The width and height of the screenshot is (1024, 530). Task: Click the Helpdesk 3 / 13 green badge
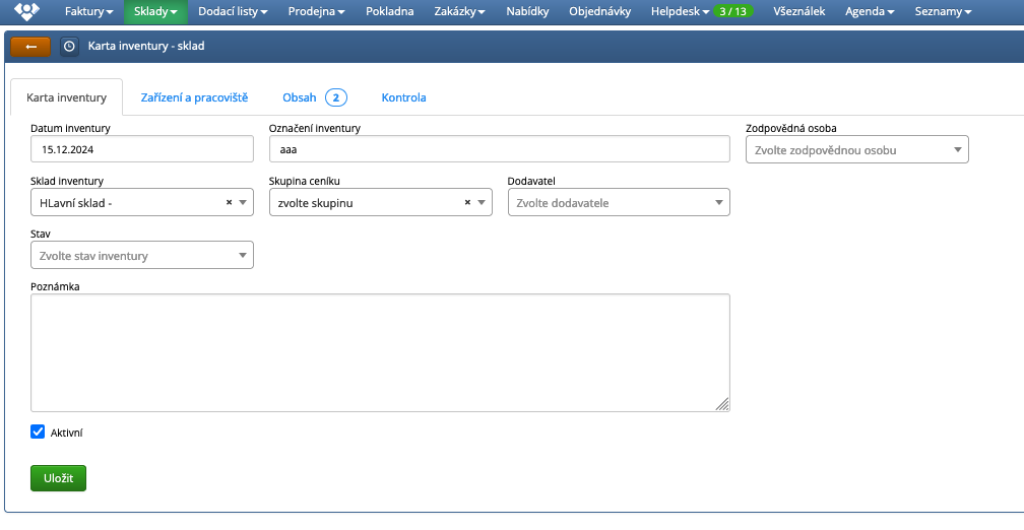point(734,12)
